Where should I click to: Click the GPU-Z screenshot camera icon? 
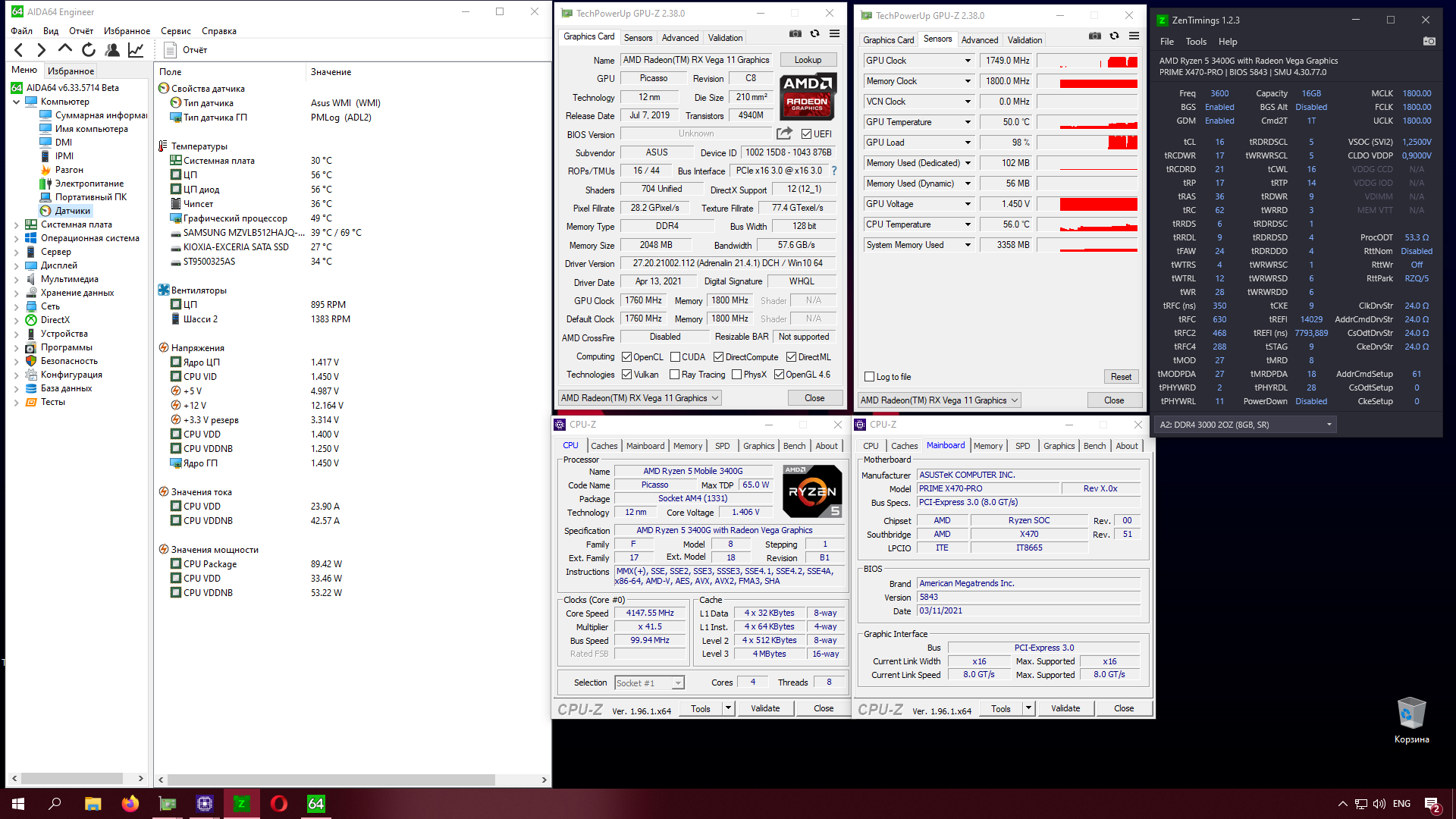click(x=795, y=33)
